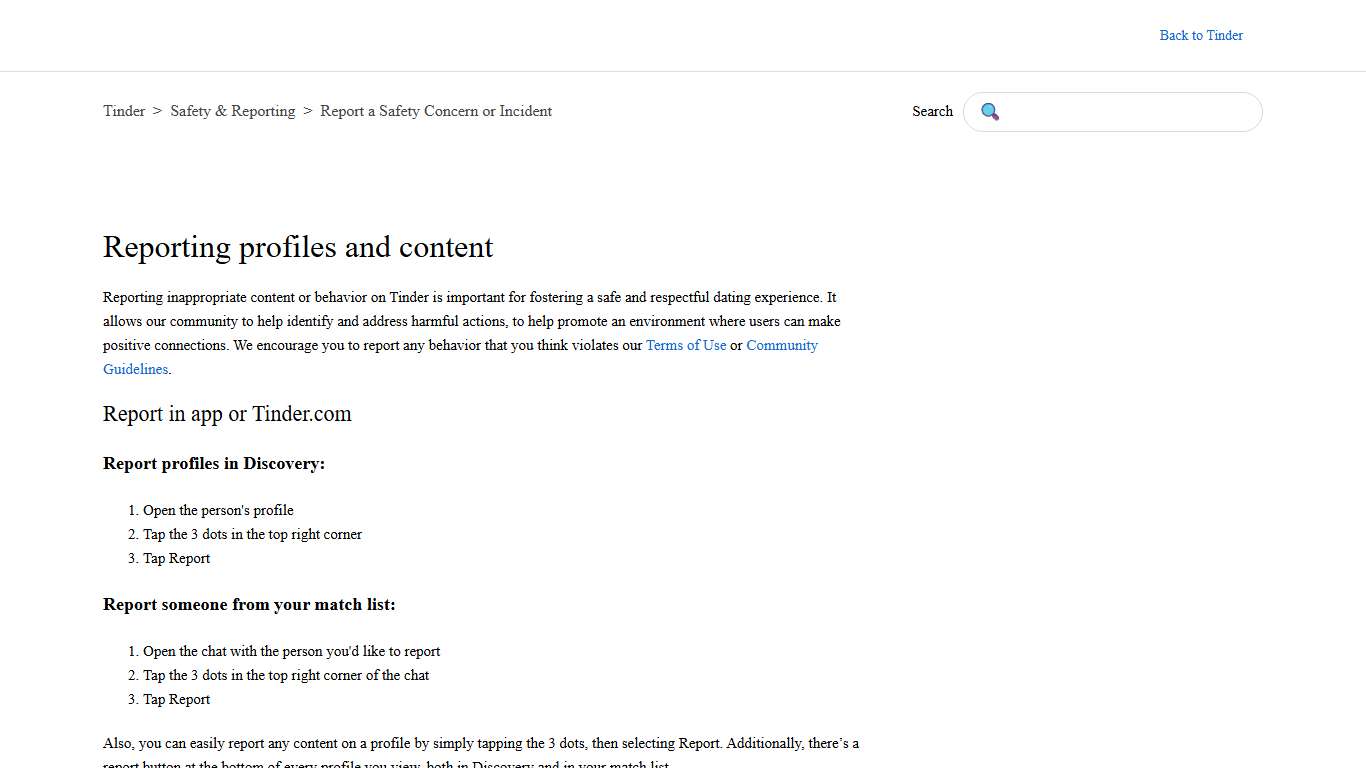Image resolution: width=1366 pixels, height=768 pixels.
Task: Click step one: Open the person's profile
Action: click(x=218, y=510)
